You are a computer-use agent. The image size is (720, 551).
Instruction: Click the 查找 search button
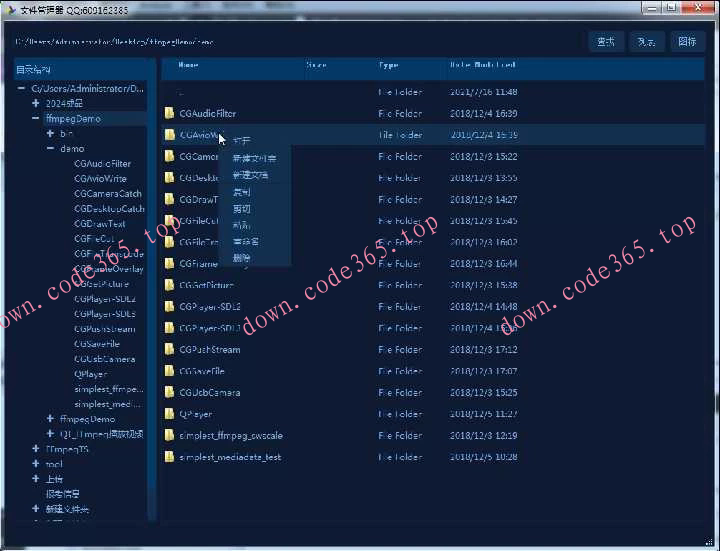point(606,42)
